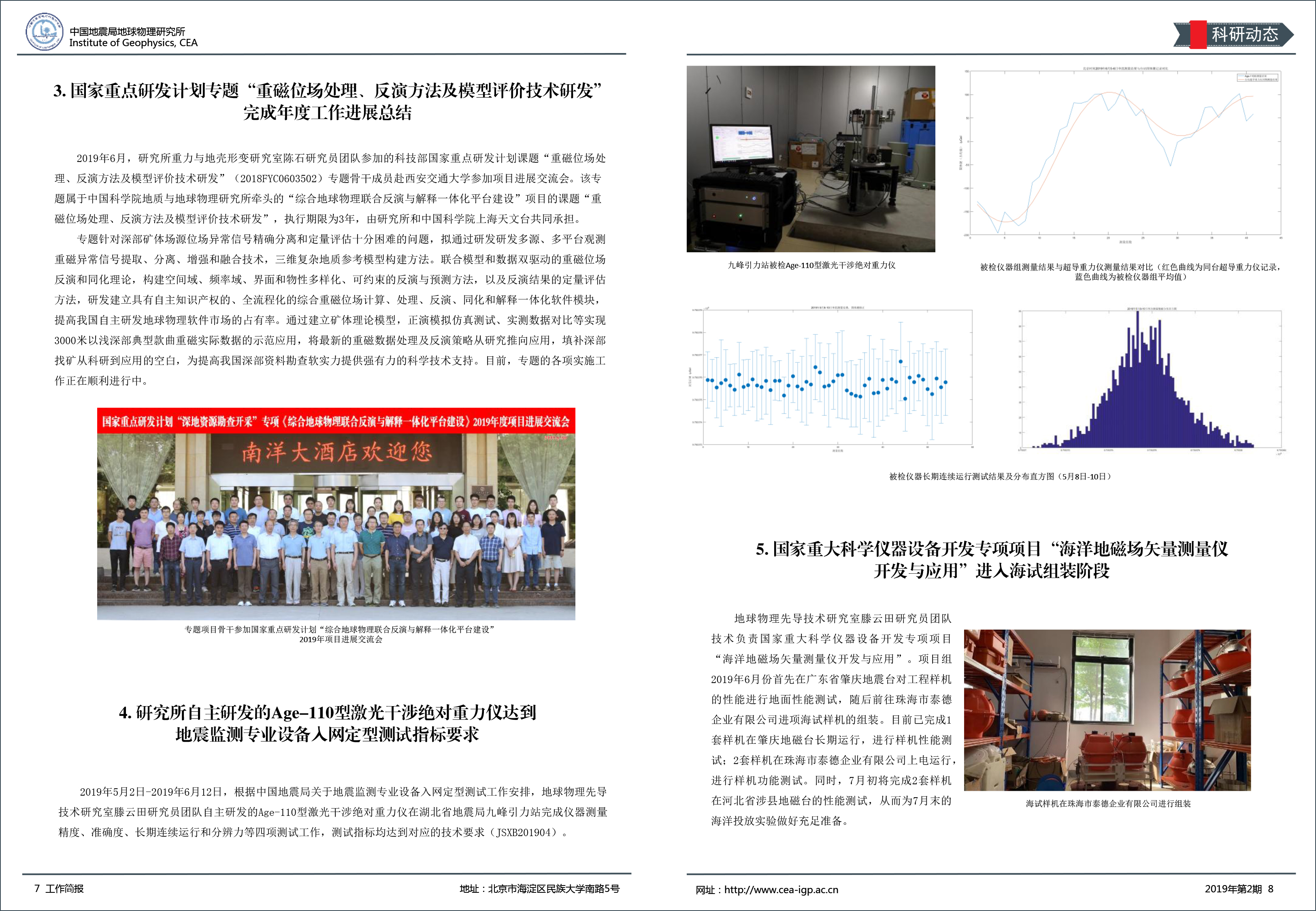Screen dimensions: 1316x911
Task: Select the header text "中国地震局地球物理研究所"
Action: (127, 32)
